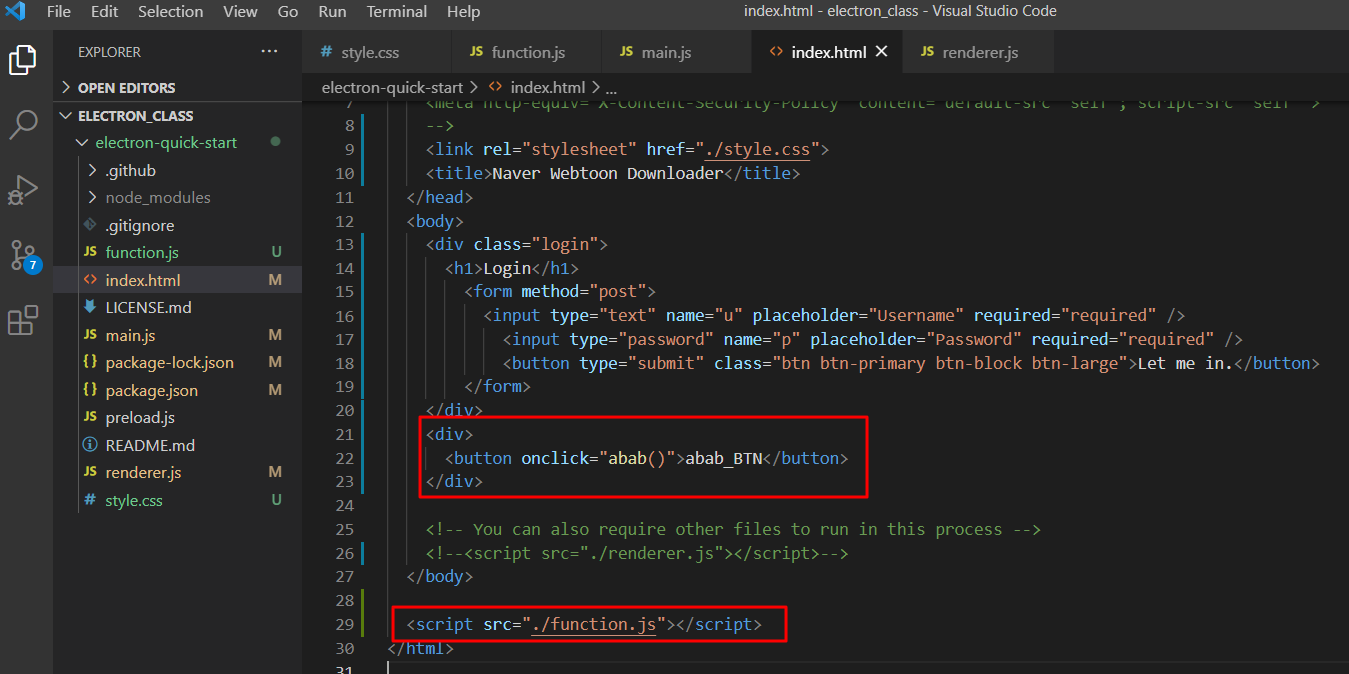Viewport: 1349px width, 674px height.
Task: Click the class="login" div line
Action: 517,245
